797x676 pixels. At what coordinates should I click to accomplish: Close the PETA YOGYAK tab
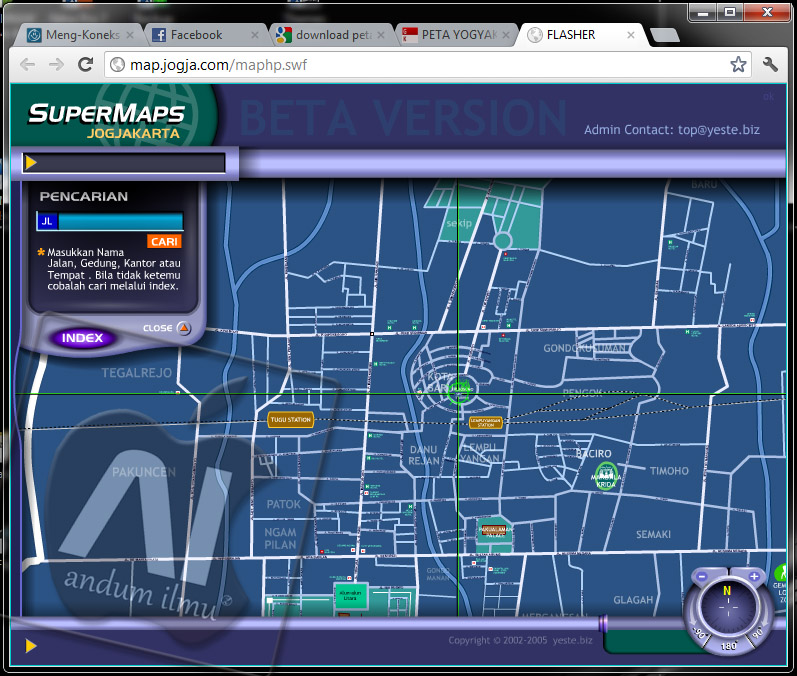click(x=506, y=35)
